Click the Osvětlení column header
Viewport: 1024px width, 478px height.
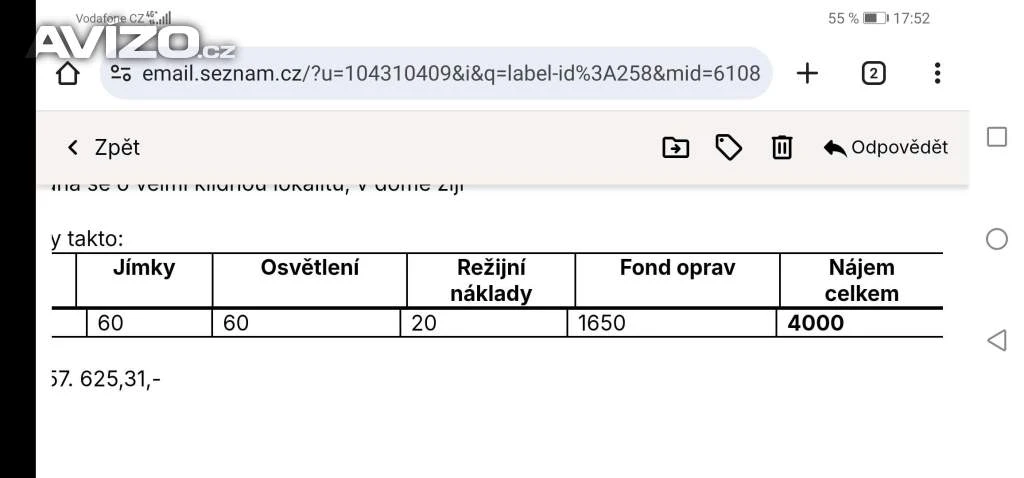(309, 268)
